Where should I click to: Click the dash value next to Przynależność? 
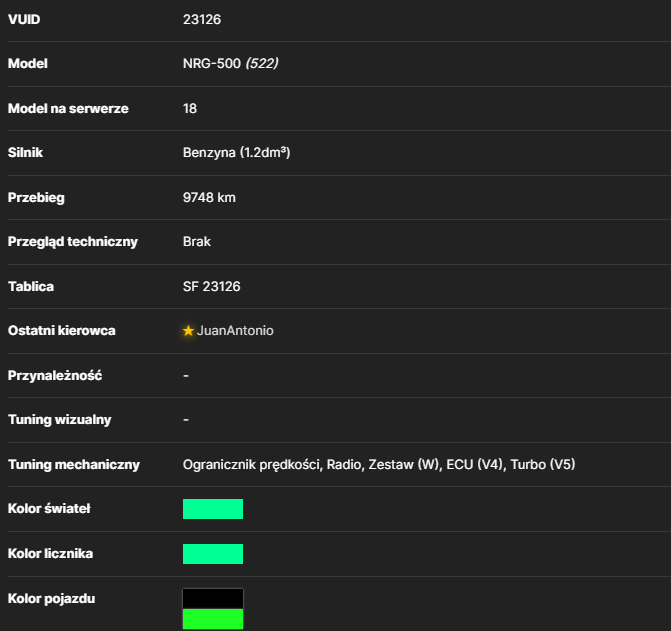point(186,376)
